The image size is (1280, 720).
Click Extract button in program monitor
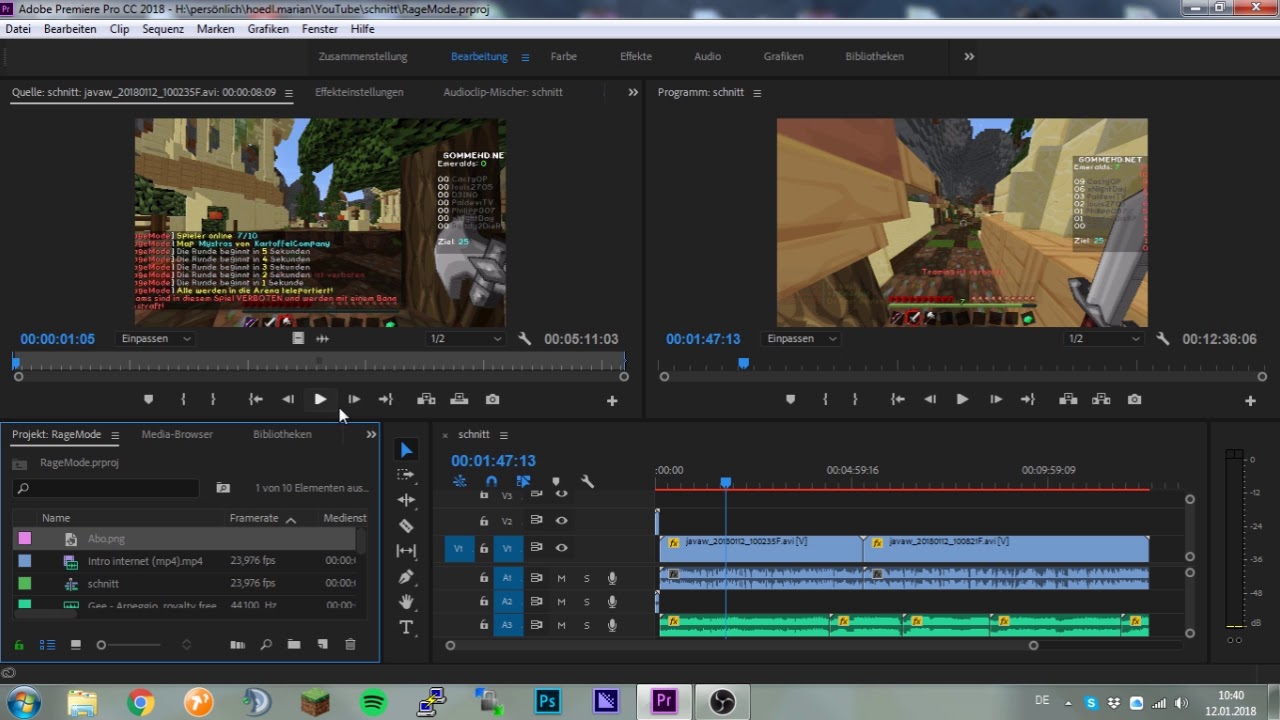1101,399
